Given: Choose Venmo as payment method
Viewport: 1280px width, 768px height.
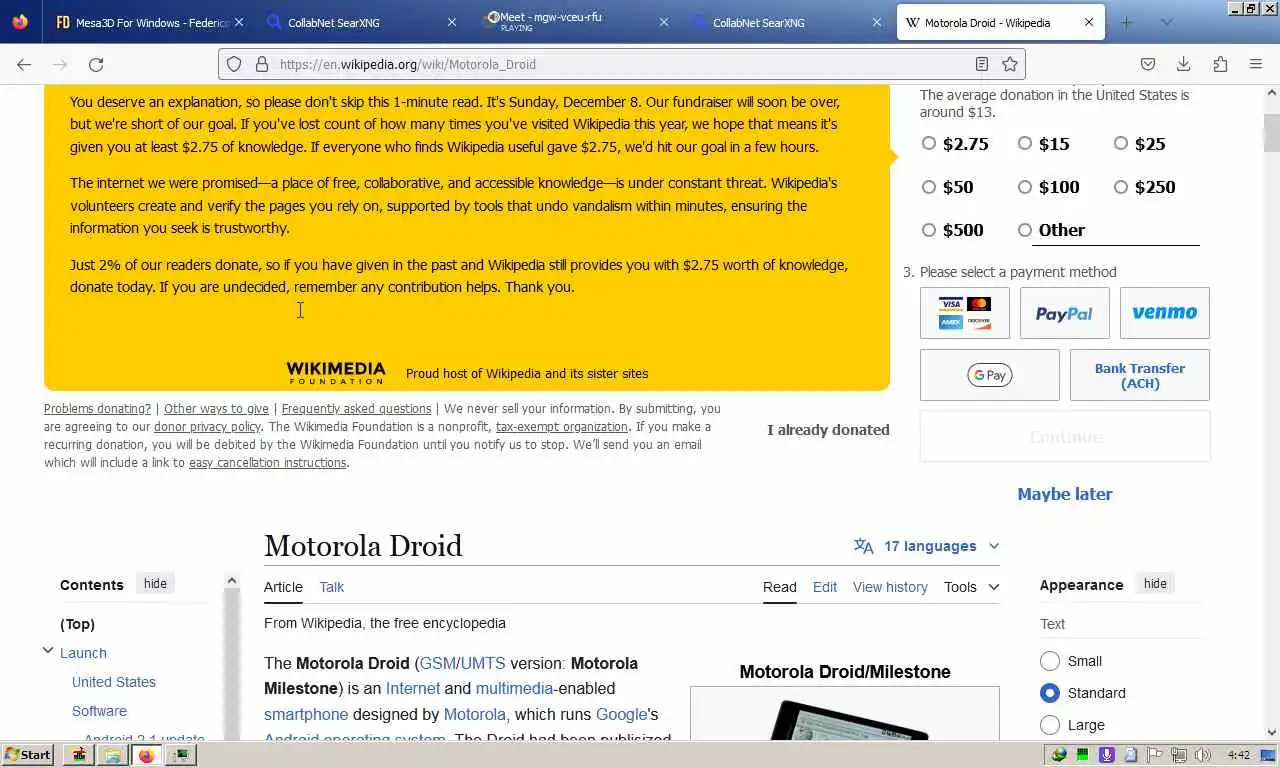Looking at the screenshot, I should [x=1164, y=313].
